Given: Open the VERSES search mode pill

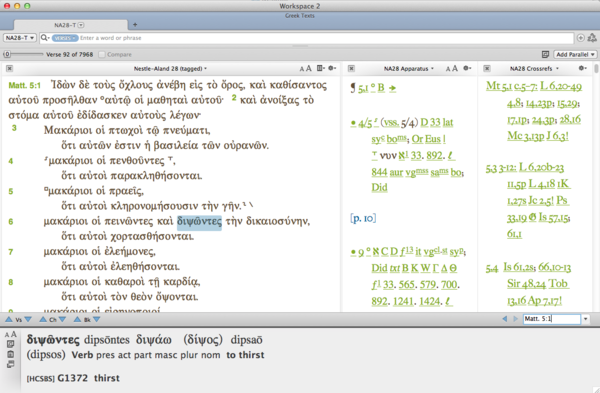Looking at the screenshot, I should point(65,38).
